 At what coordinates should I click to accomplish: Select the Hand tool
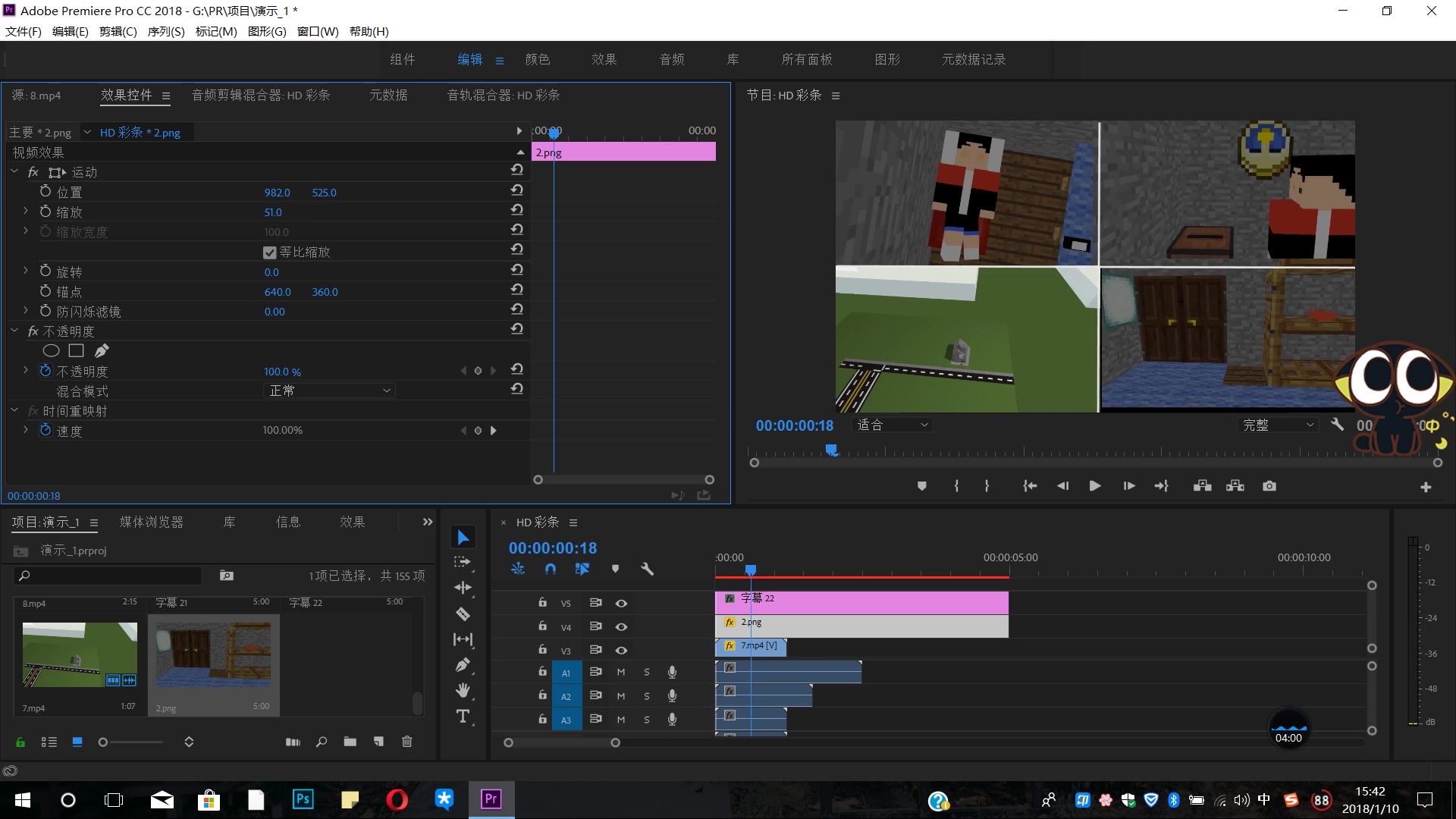pyautogui.click(x=463, y=691)
